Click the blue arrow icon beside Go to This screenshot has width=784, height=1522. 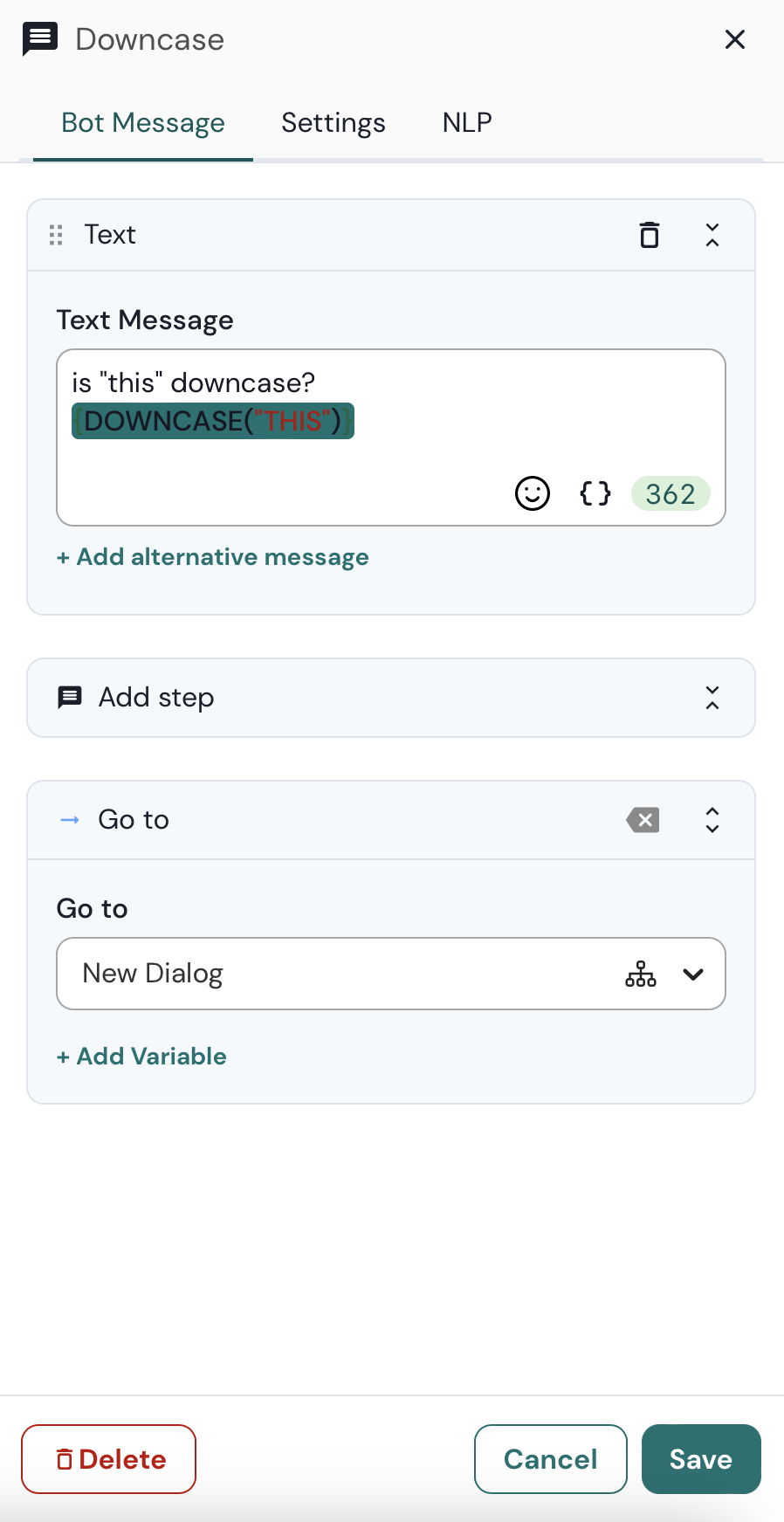point(70,820)
